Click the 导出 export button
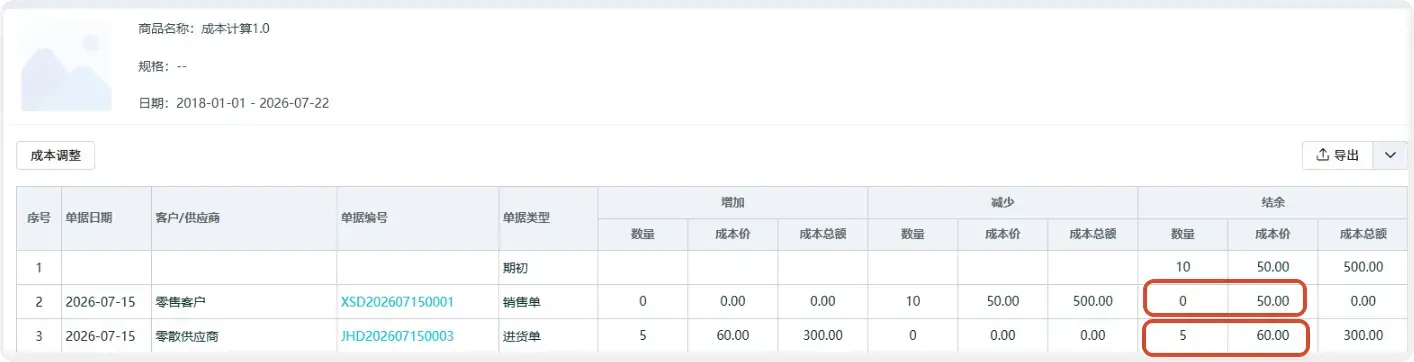Image resolution: width=1414 pixels, height=362 pixels. pyautogui.click(x=1338, y=155)
